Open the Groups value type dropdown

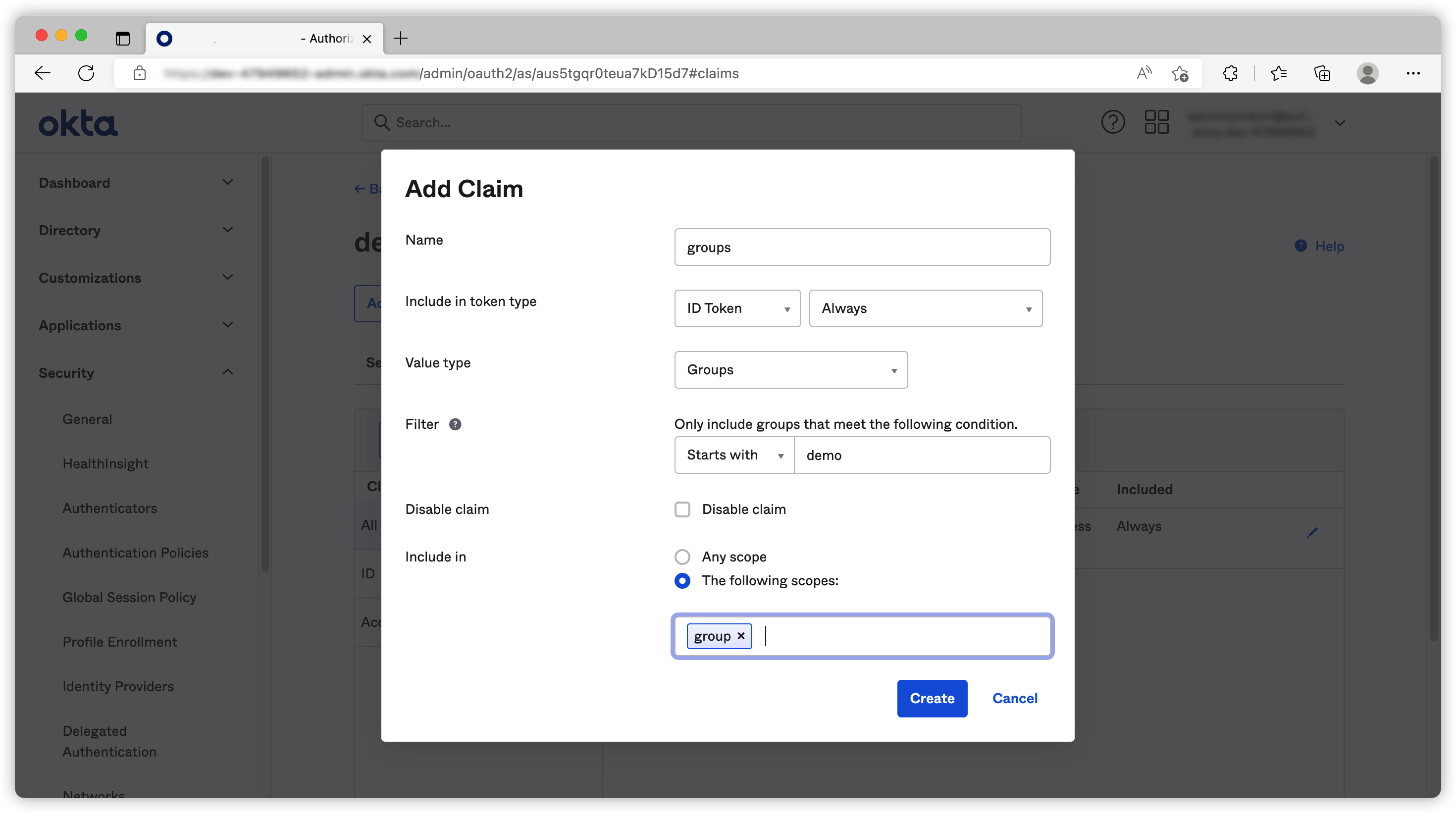(x=791, y=370)
